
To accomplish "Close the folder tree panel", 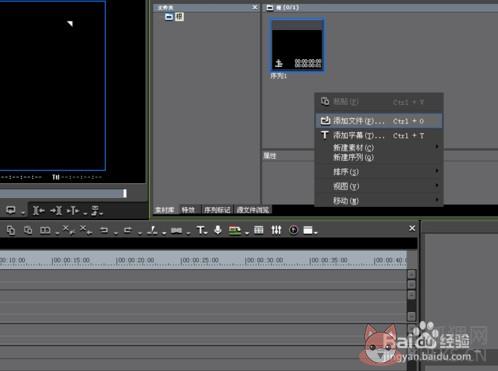I will [255, 7].
